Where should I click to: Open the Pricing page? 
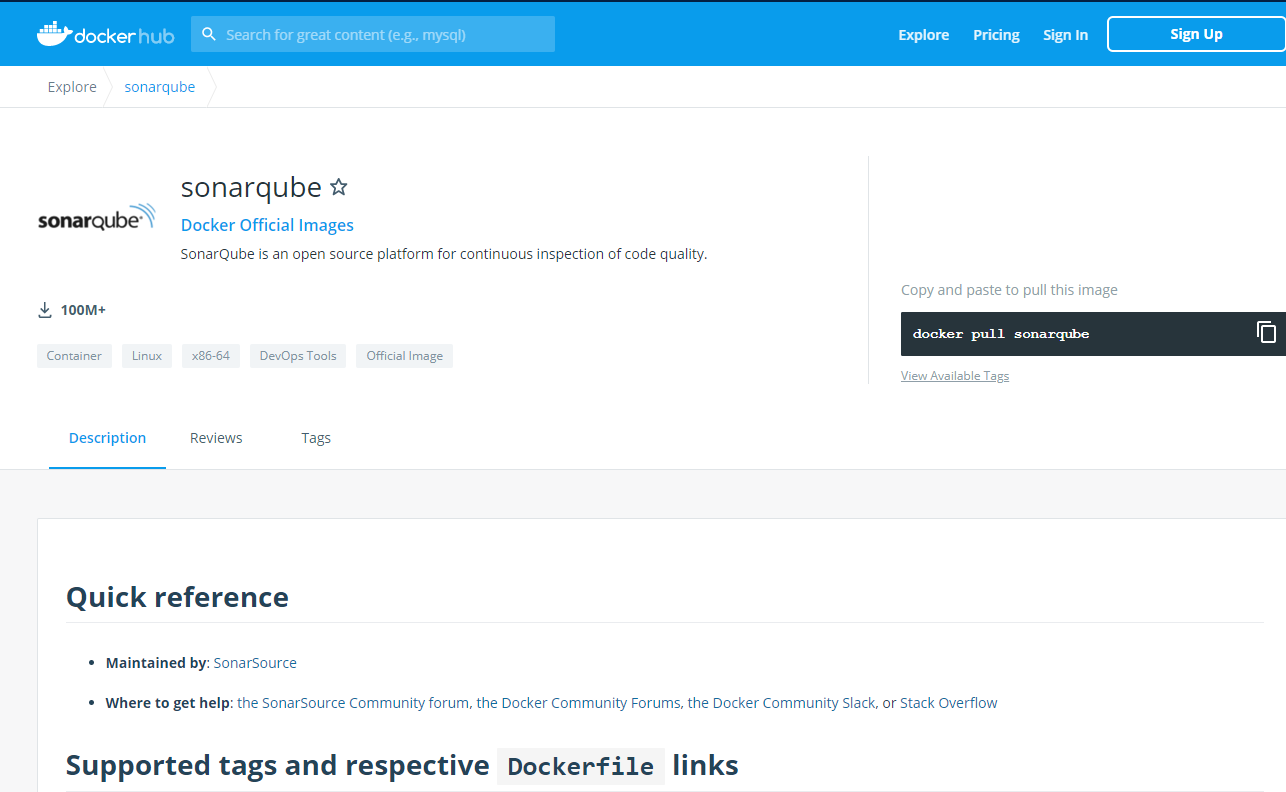(996, 34)
